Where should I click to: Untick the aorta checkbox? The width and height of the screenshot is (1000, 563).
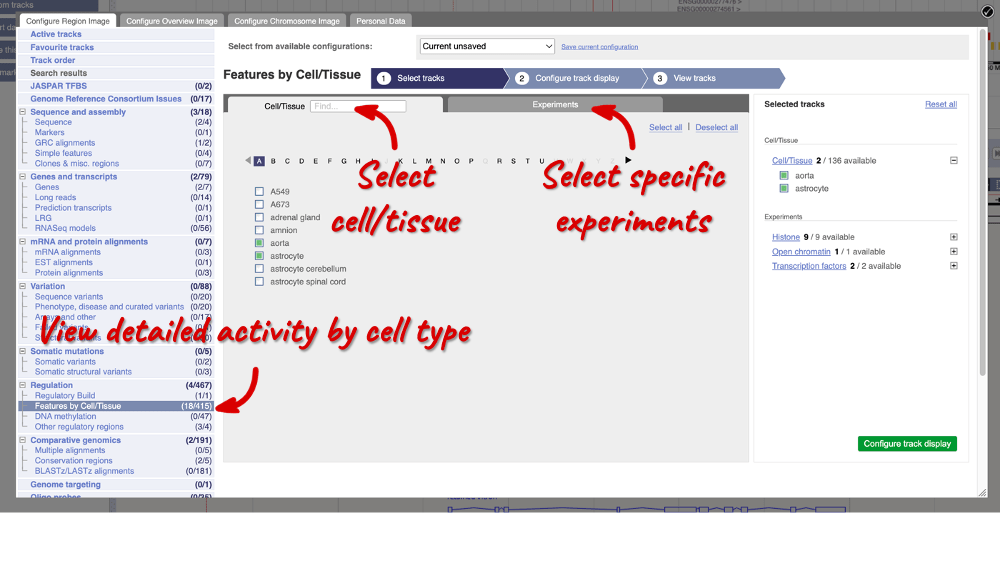tap(259, 243)
